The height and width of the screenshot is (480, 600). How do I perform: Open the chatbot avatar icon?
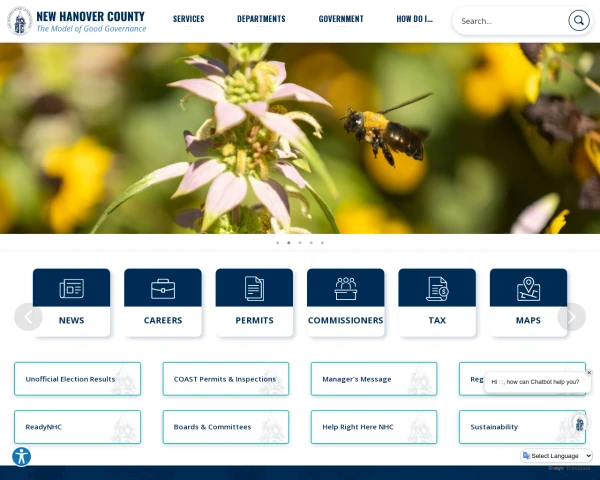[579, 423]
